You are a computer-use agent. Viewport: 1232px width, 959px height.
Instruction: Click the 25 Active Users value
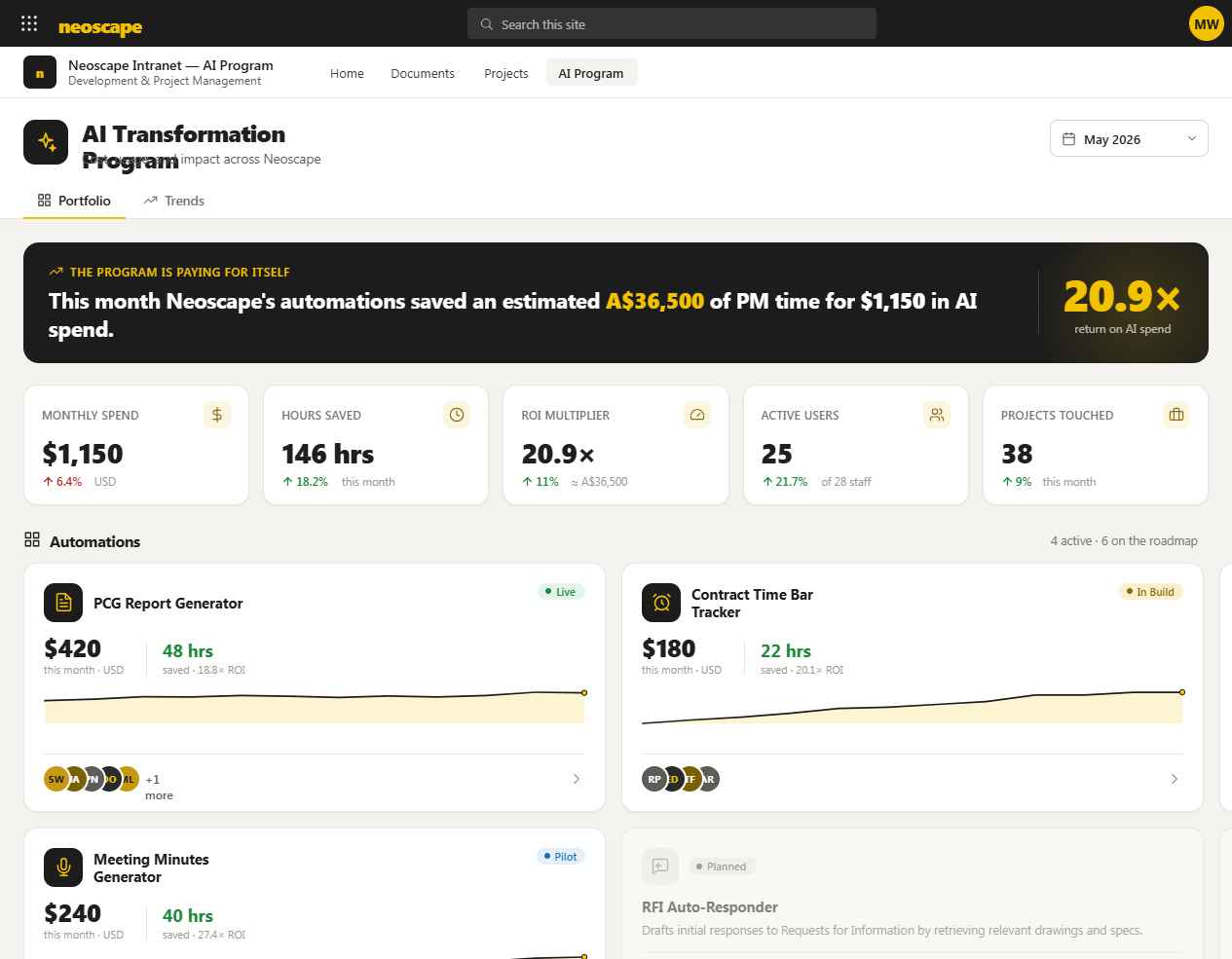pos(776,454)
